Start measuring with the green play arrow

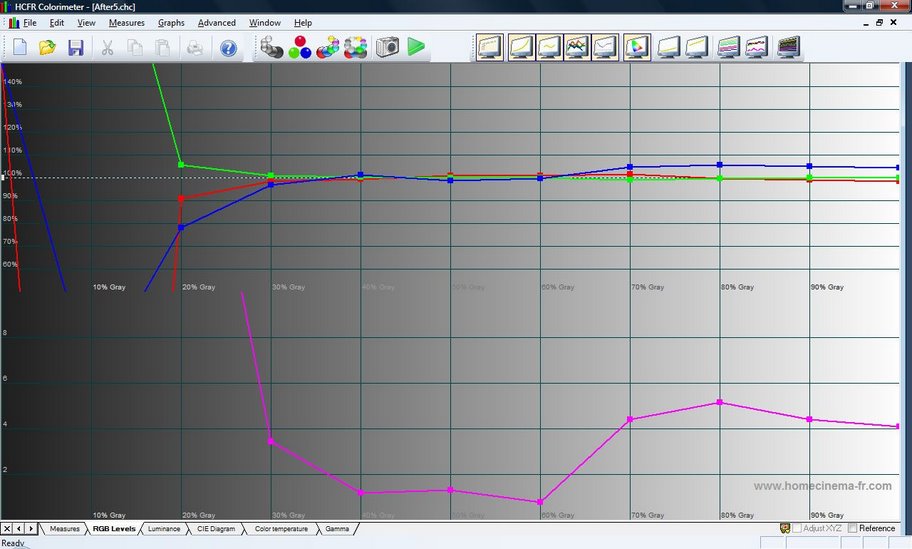click(x=415, y=47)
